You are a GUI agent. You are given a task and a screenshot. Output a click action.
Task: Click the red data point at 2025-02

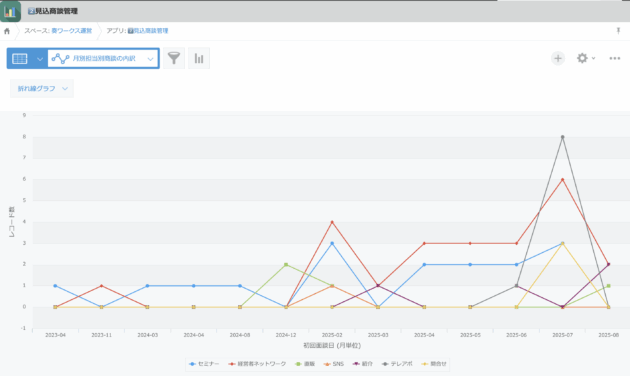click(x=332, y=222)
